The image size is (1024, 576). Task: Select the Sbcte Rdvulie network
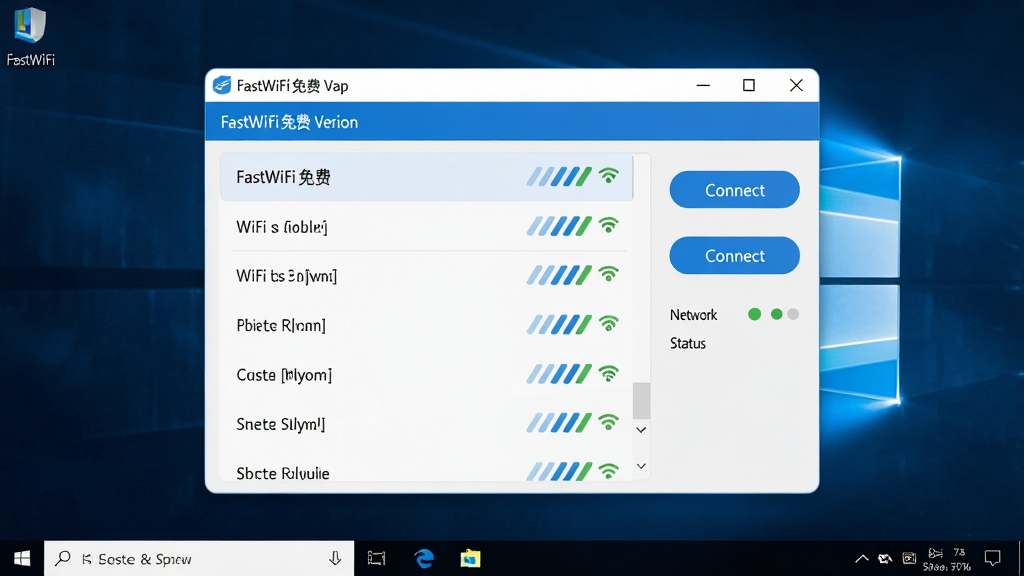[426, 469]
